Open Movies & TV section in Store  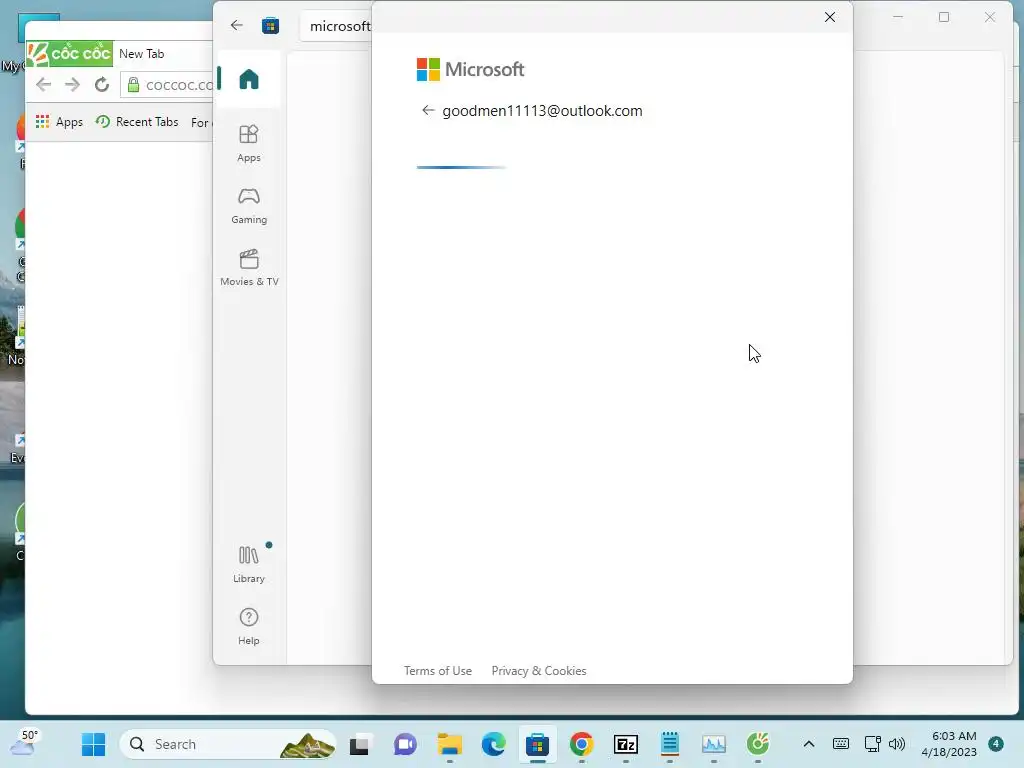click(x=249, y=268)
